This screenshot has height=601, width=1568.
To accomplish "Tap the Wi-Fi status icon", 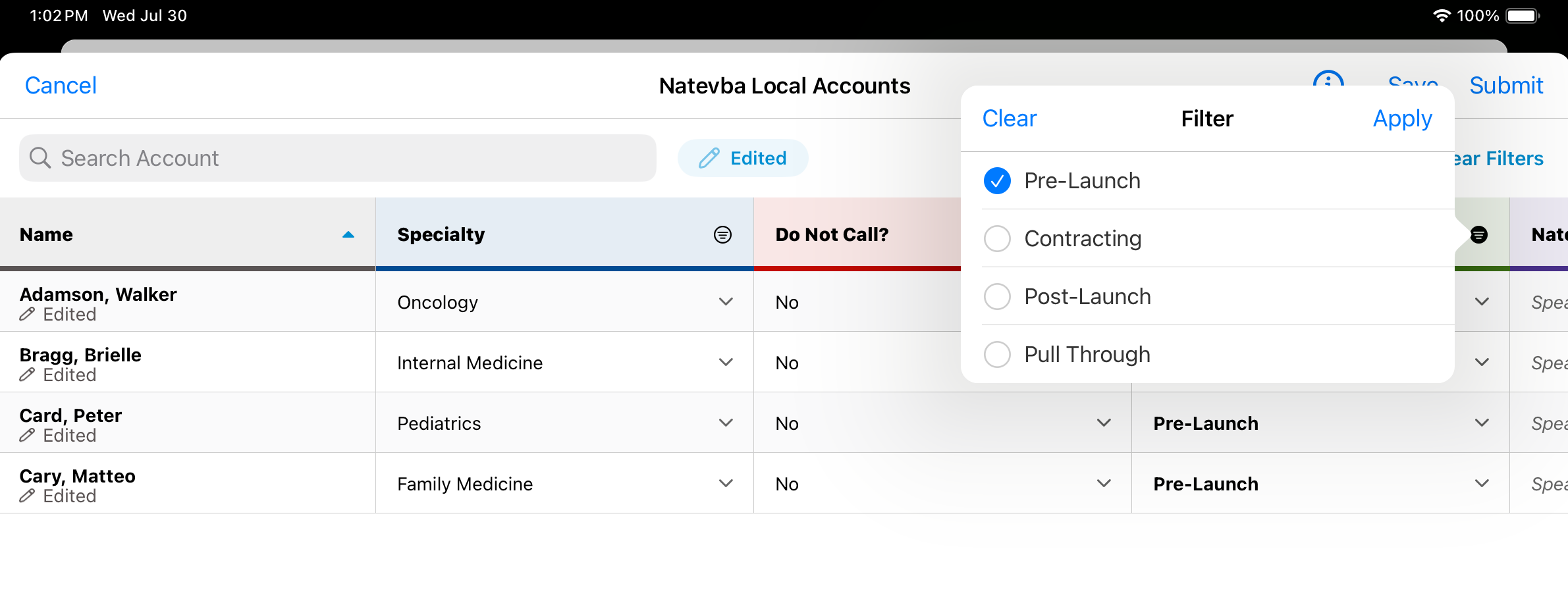I will coord(1441,16).
